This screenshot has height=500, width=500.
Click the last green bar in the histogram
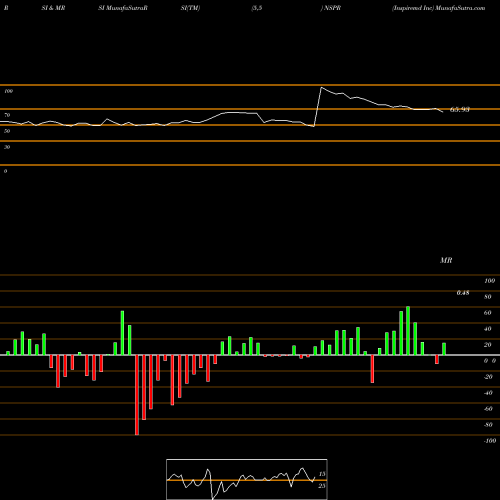pos(444,349)
